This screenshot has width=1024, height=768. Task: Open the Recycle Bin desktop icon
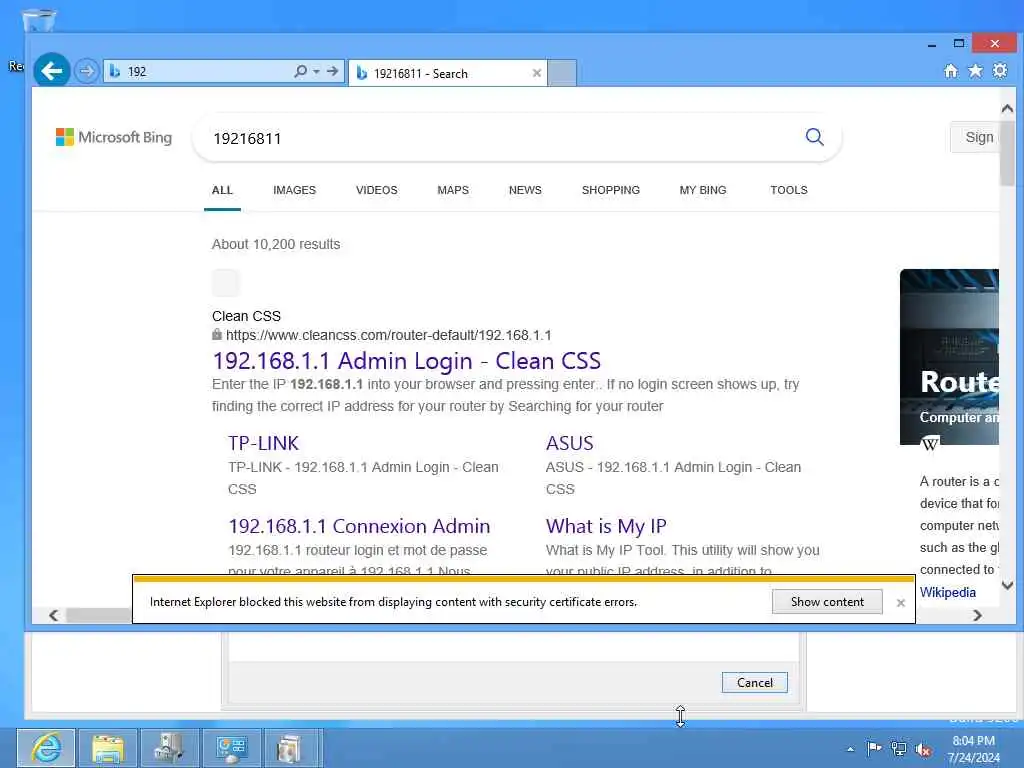click(x=39, y=20)
